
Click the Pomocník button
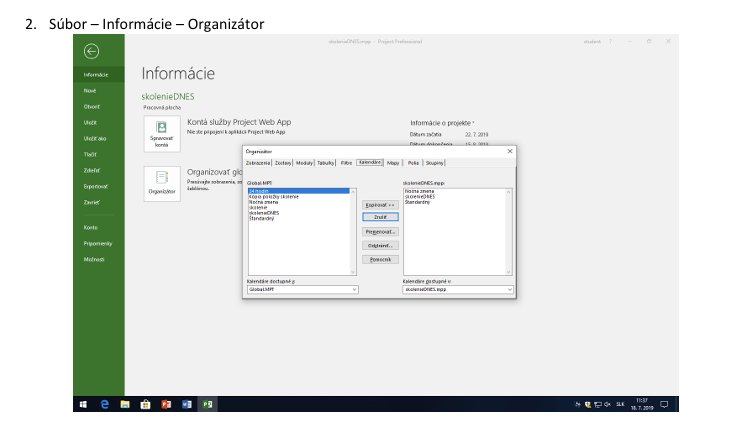pos(380,259)
